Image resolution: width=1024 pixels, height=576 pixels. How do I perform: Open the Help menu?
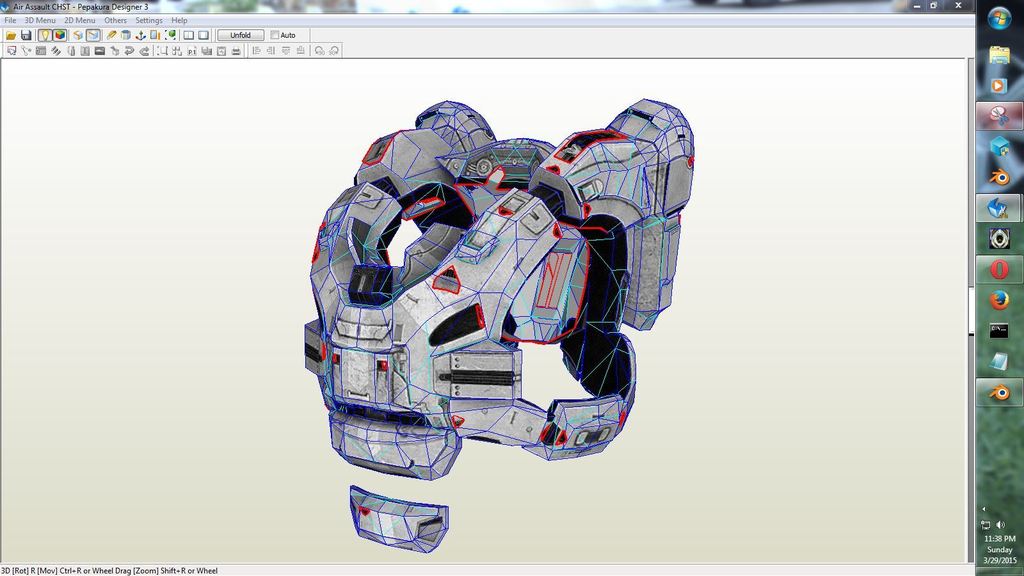pos(179,20)
